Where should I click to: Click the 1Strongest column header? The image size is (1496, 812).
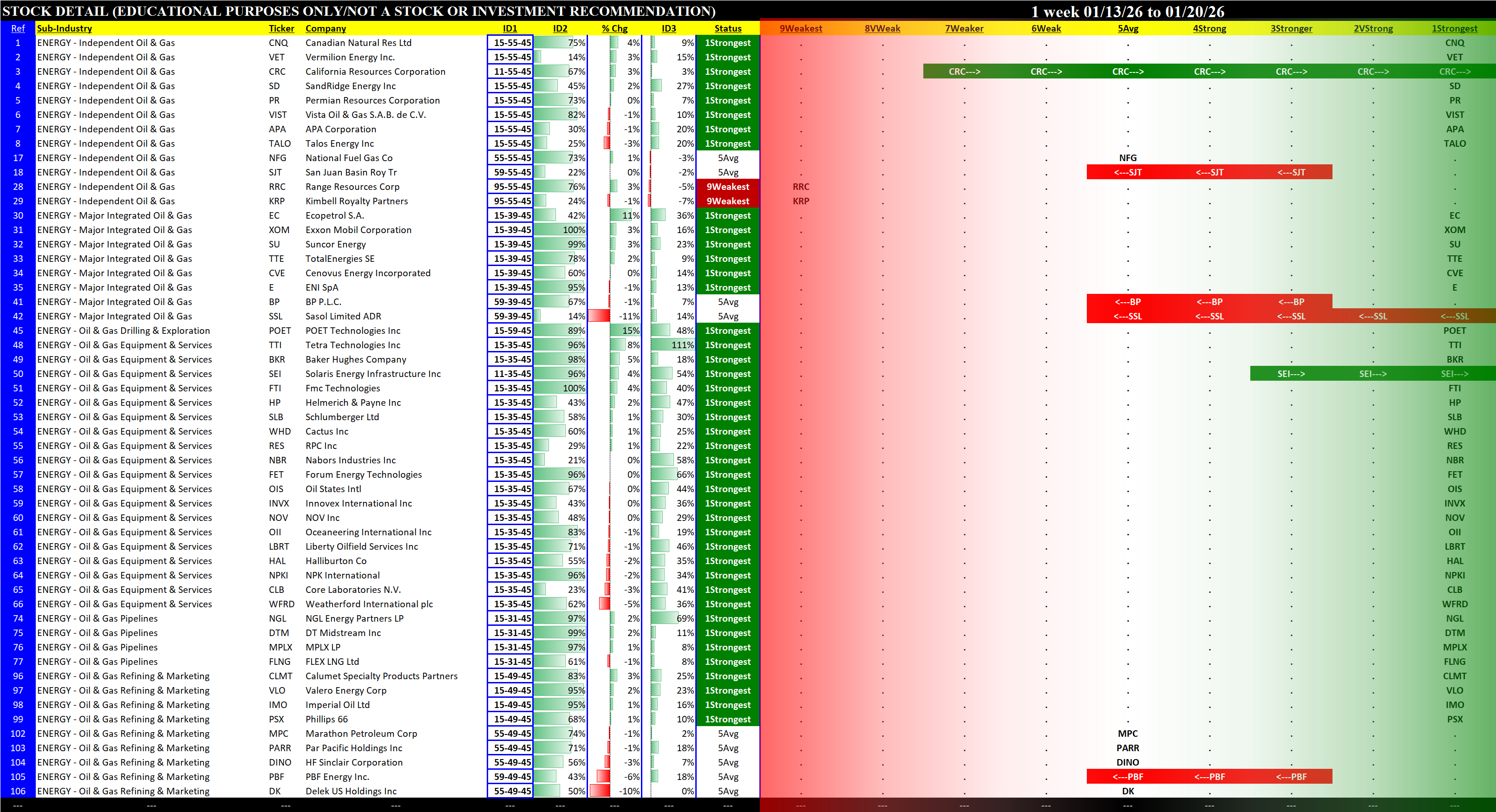tap(1454, 28)
